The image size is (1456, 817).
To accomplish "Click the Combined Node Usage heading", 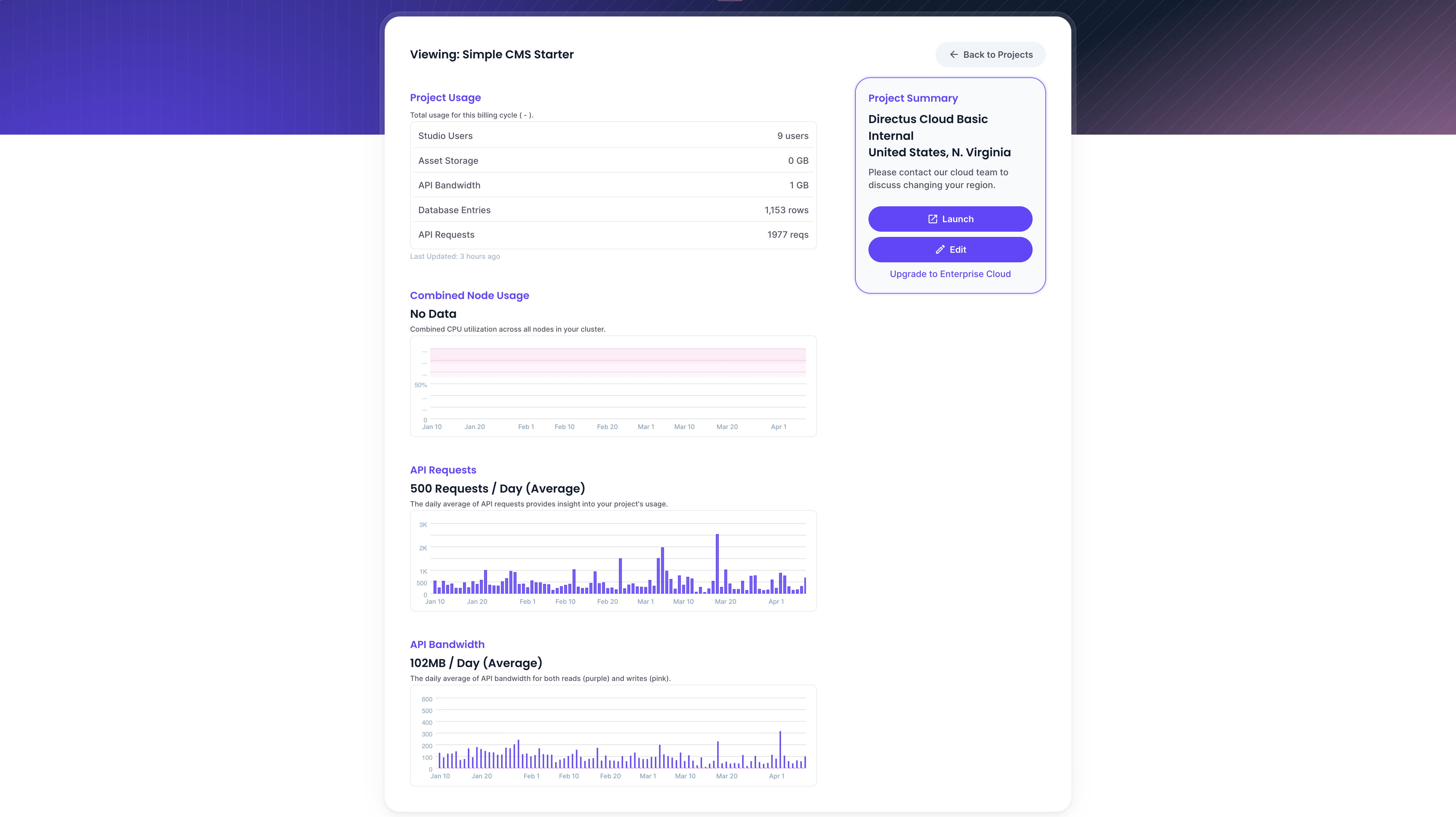I will pyautogui.click(x=469, y=295).
